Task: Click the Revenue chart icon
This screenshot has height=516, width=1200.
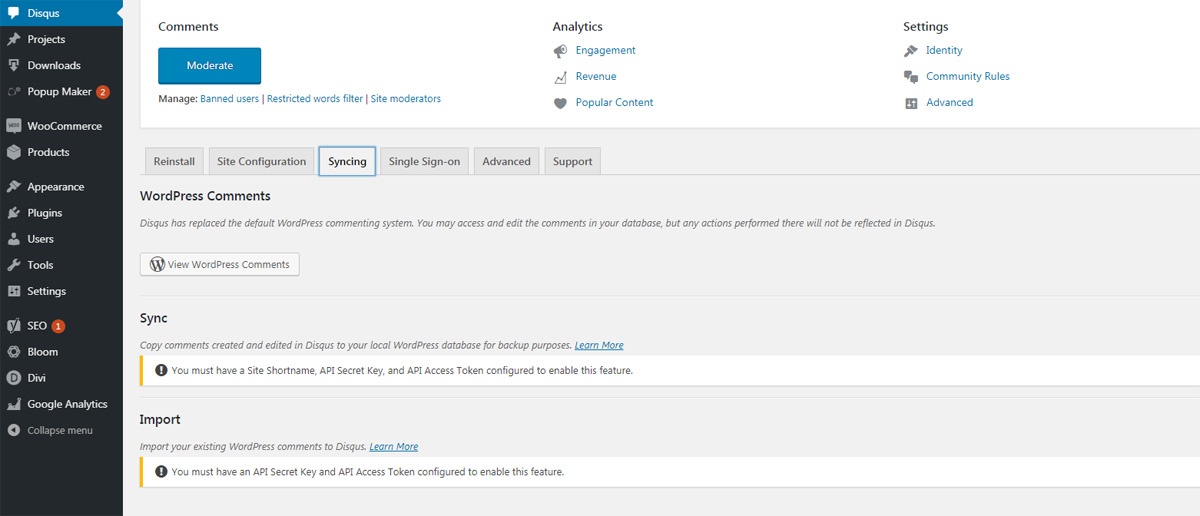Action: point(561,77)
